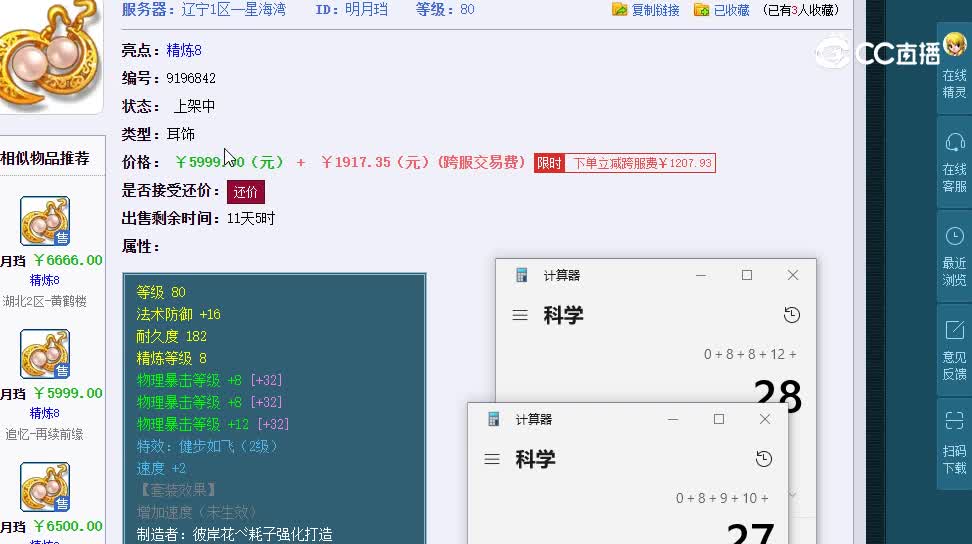This screenshot has width=972, height=544.
Task: Open hamburger menu in front calculator
Action: (x=492, y=459)
